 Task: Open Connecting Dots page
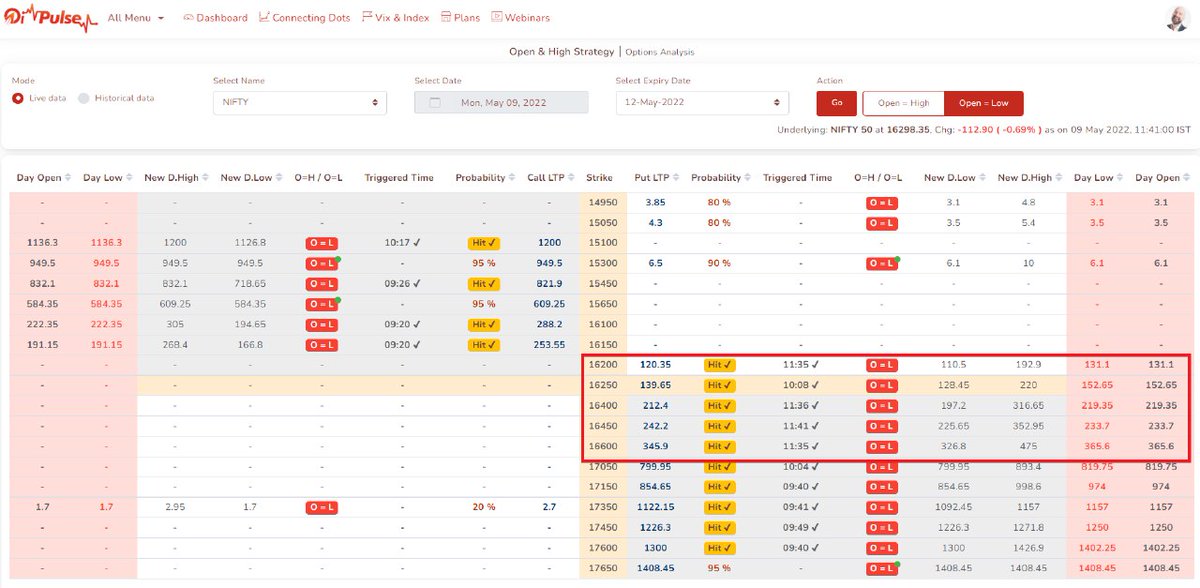pos(305,18)
